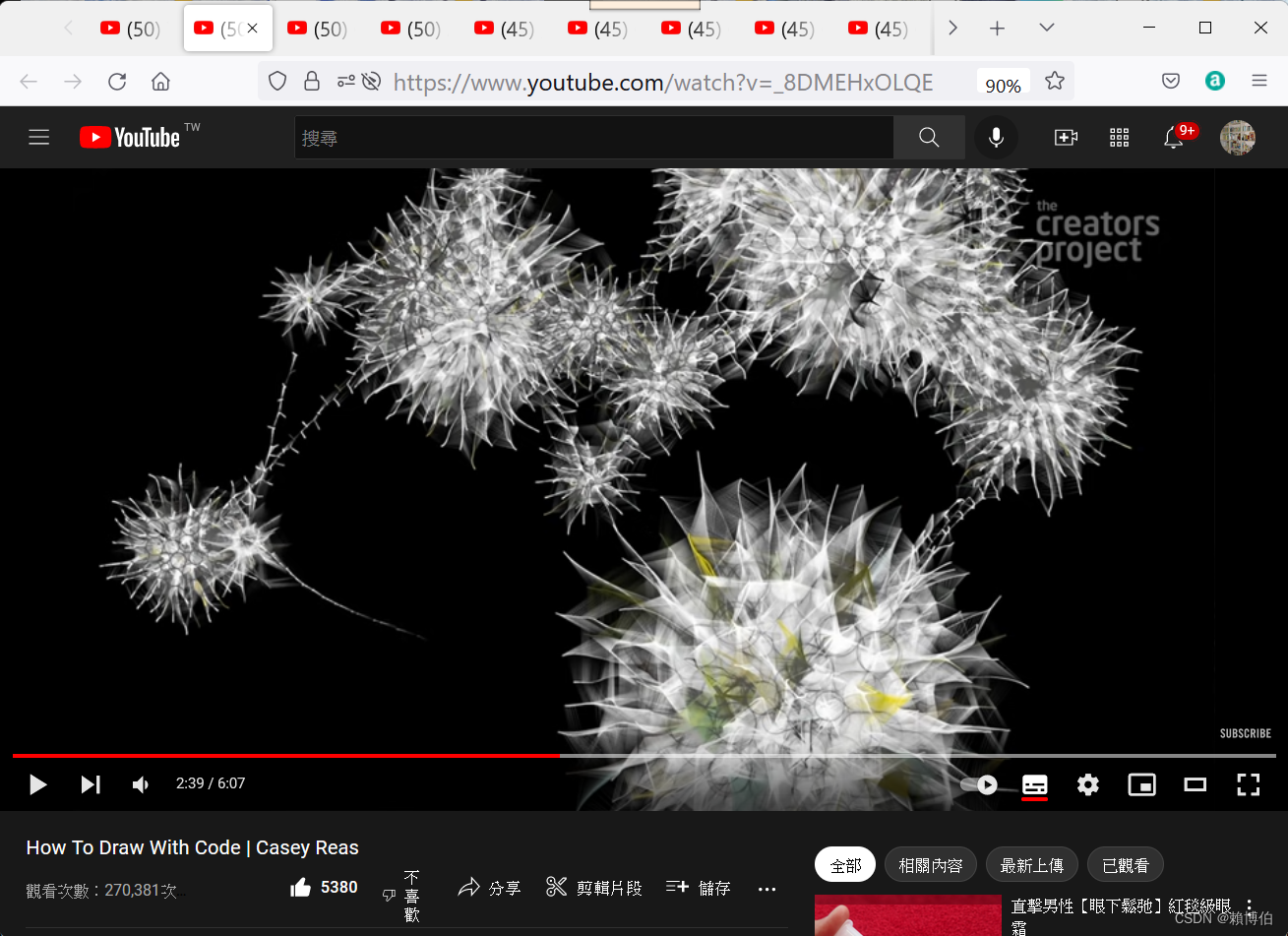List all tabs dropdown arrow
Image resolution: width=1288 pixels, height=936 pixels.
pyautogui.click(x=1047, y=29)
